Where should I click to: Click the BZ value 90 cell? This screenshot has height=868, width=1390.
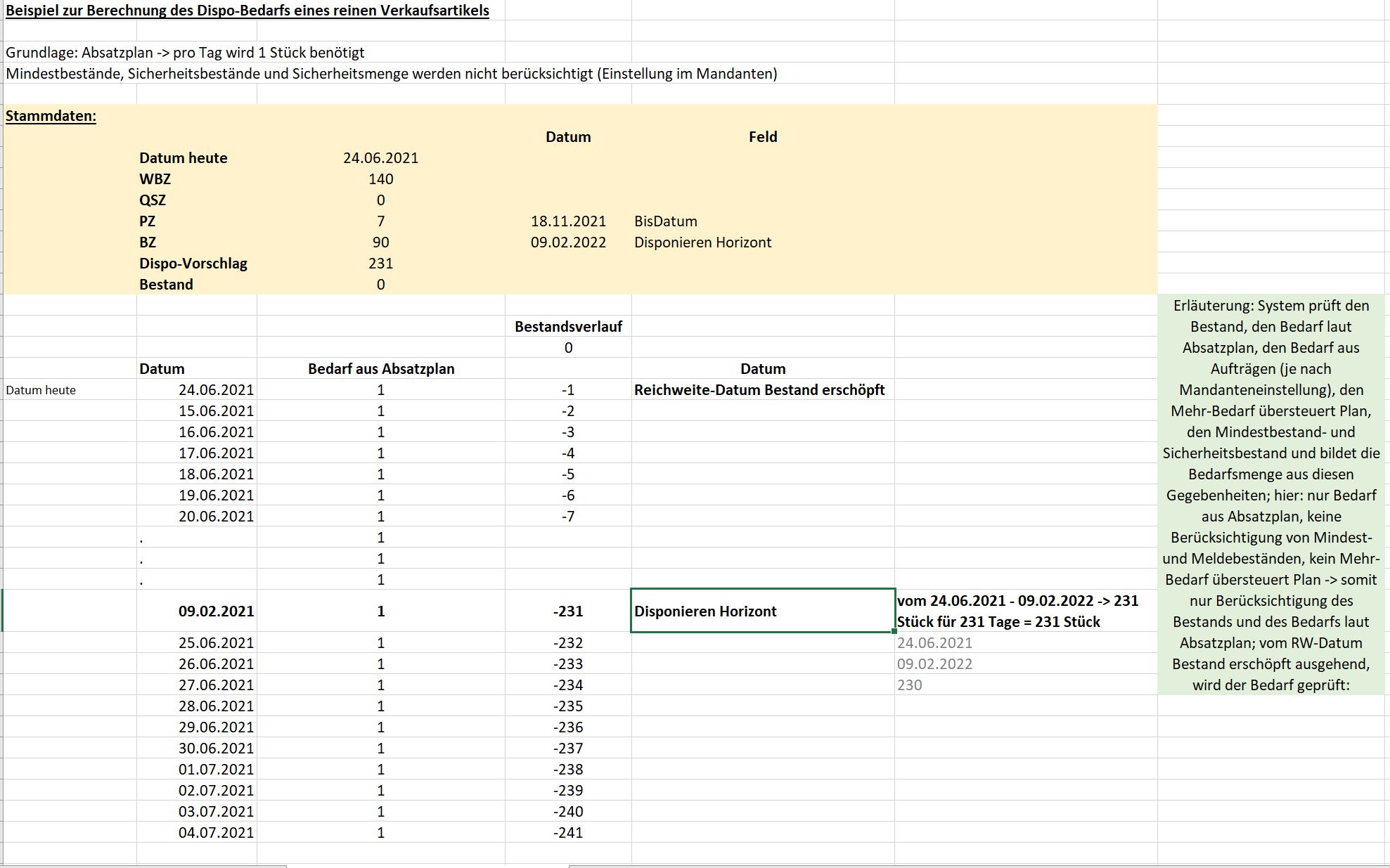click(x=380, y=242)
